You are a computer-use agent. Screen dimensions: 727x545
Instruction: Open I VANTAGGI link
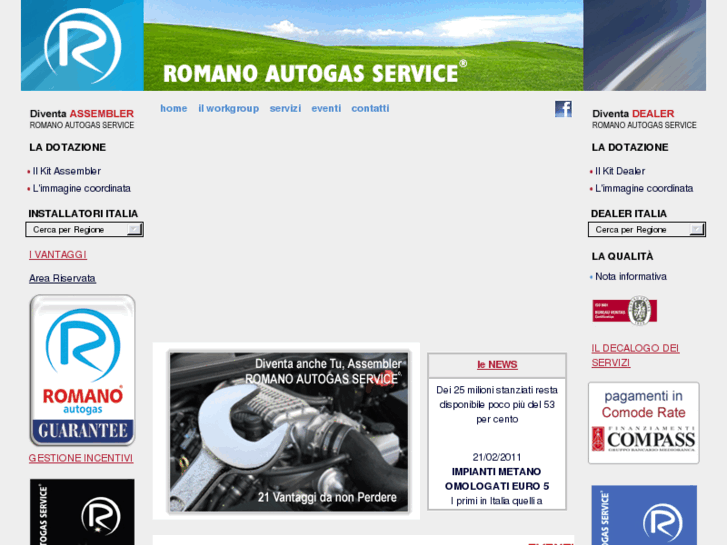[x=58, y=255]
